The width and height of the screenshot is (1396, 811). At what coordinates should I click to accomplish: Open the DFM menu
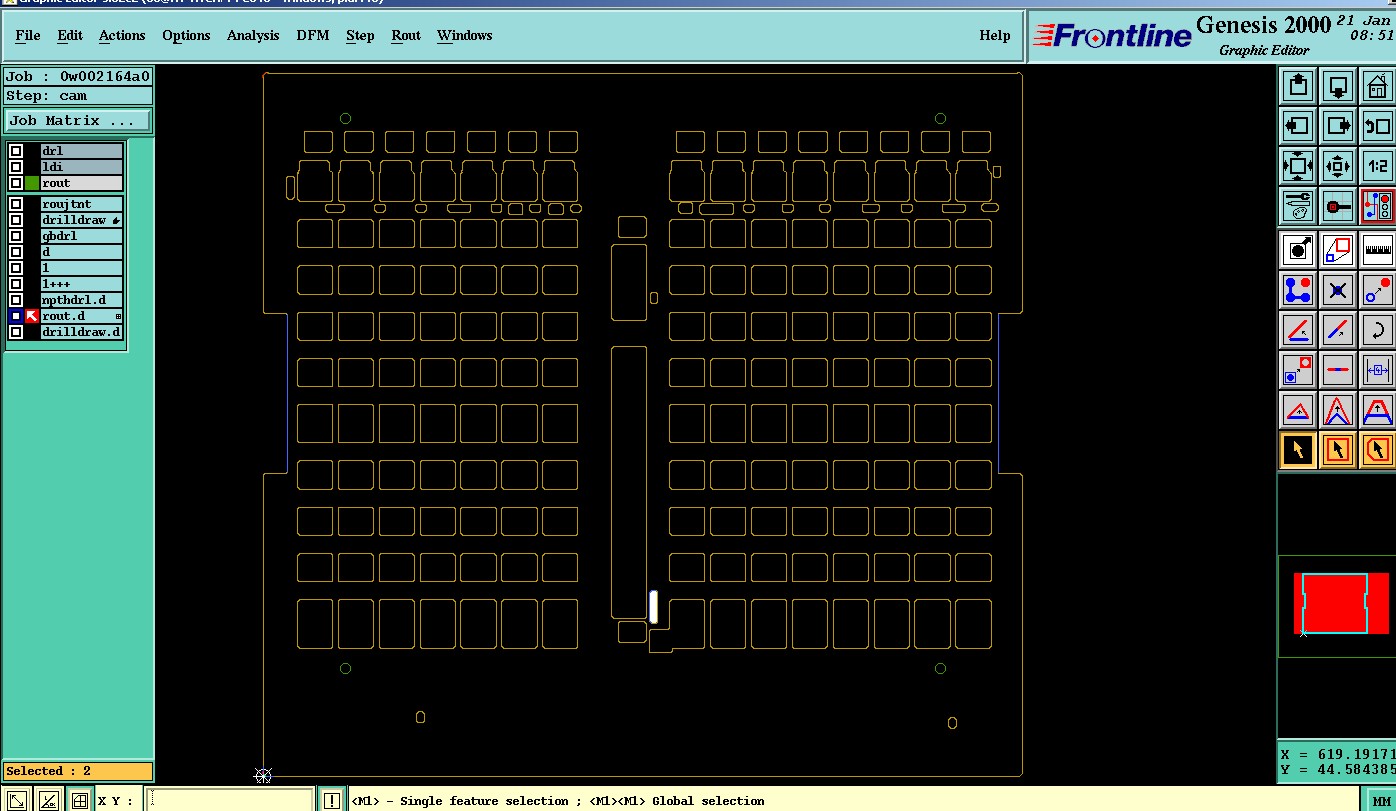(313, 35)
